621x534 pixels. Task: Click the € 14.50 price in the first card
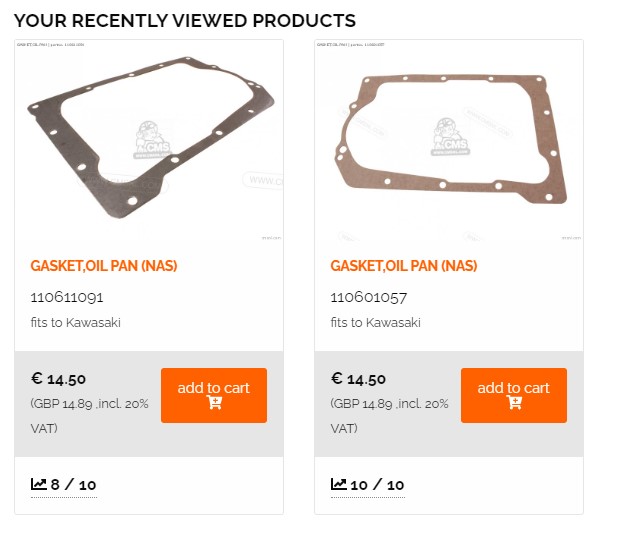tap(58, 379)
